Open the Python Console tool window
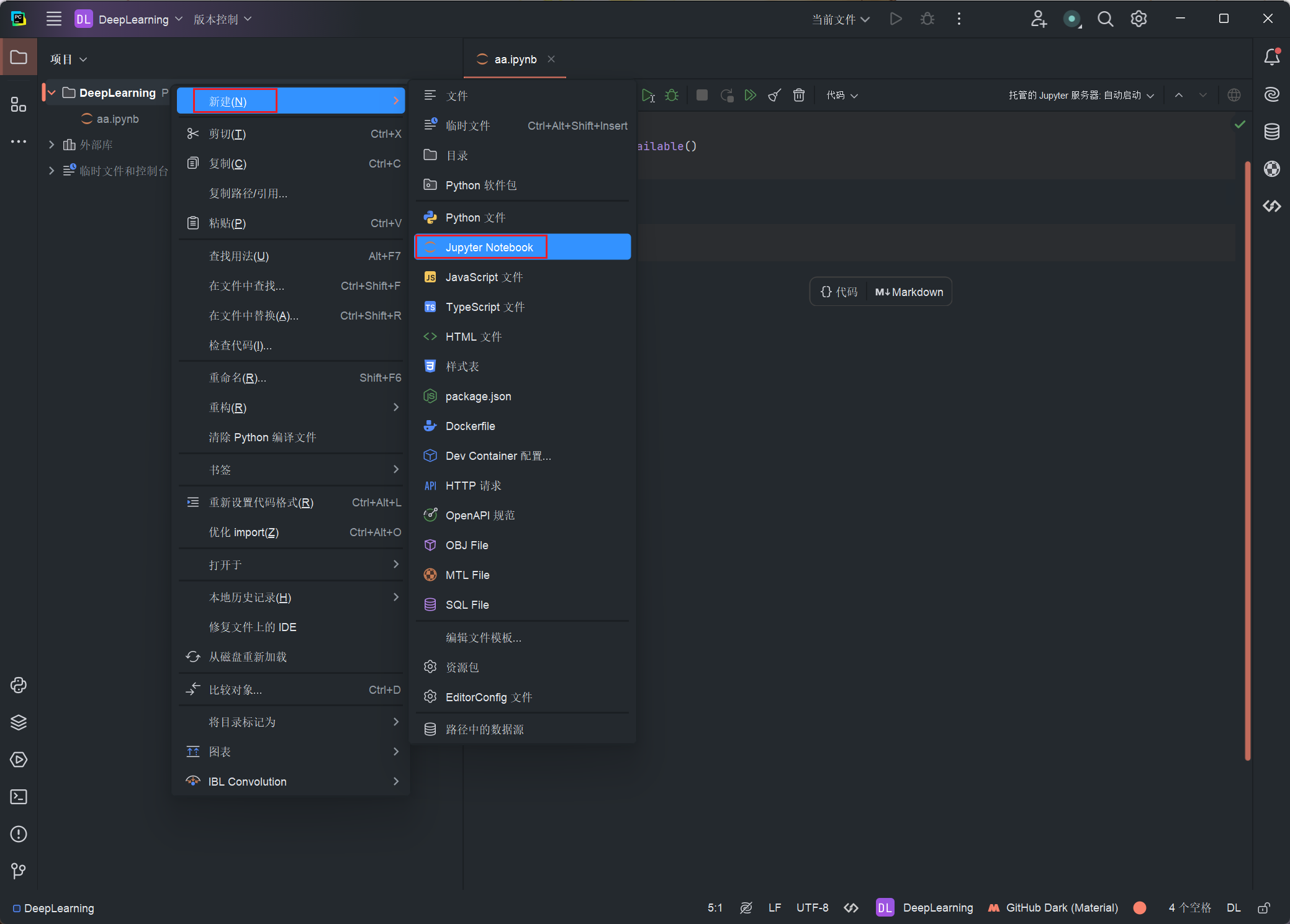 (x=19, y=685)
